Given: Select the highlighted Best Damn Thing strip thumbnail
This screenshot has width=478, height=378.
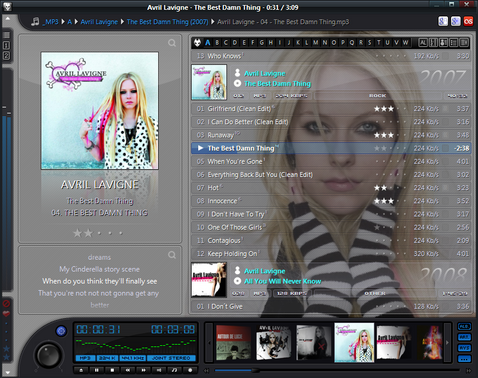Looking at the screenshot, I should 354,342.
